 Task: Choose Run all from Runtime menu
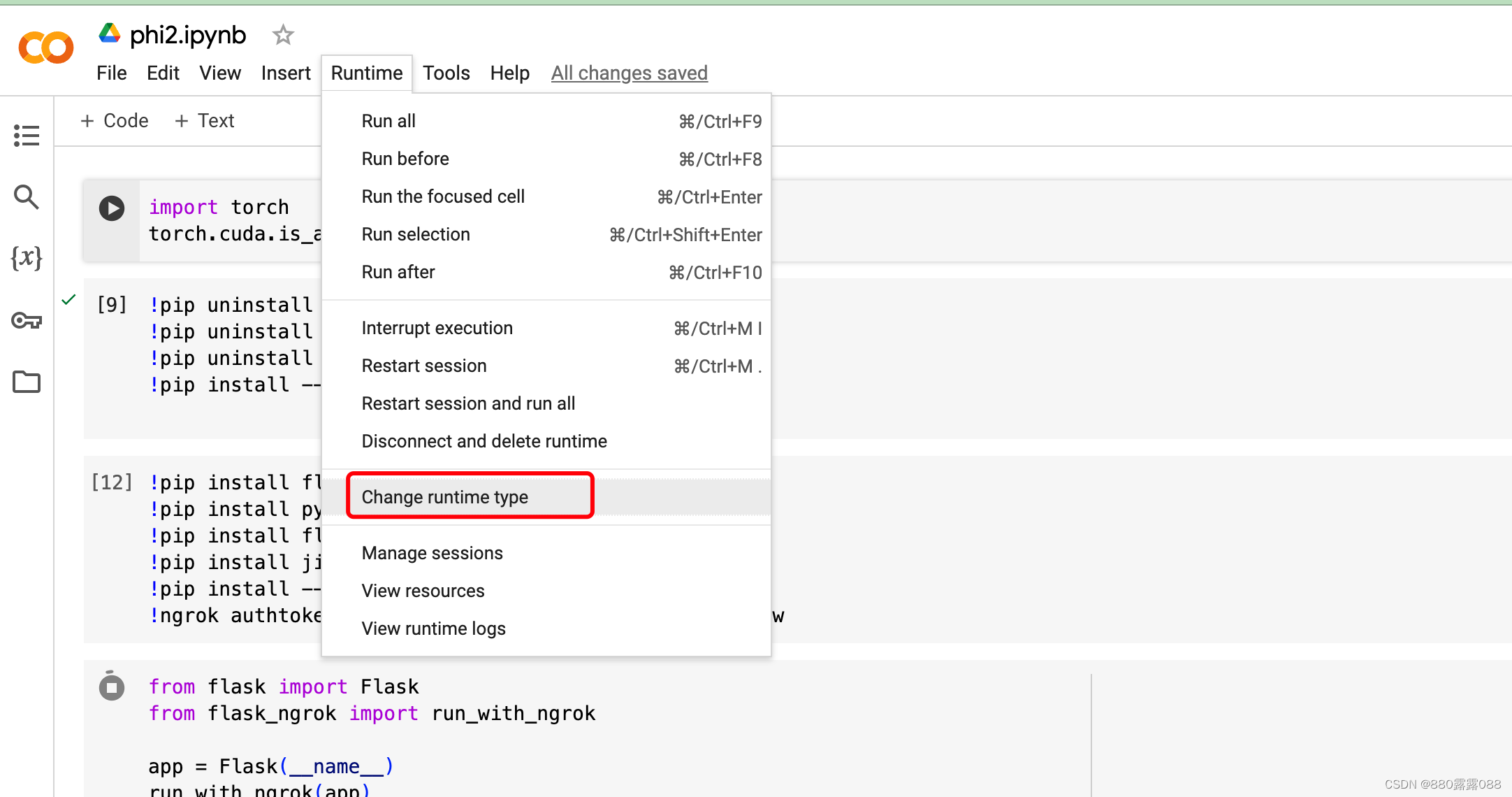388,121
